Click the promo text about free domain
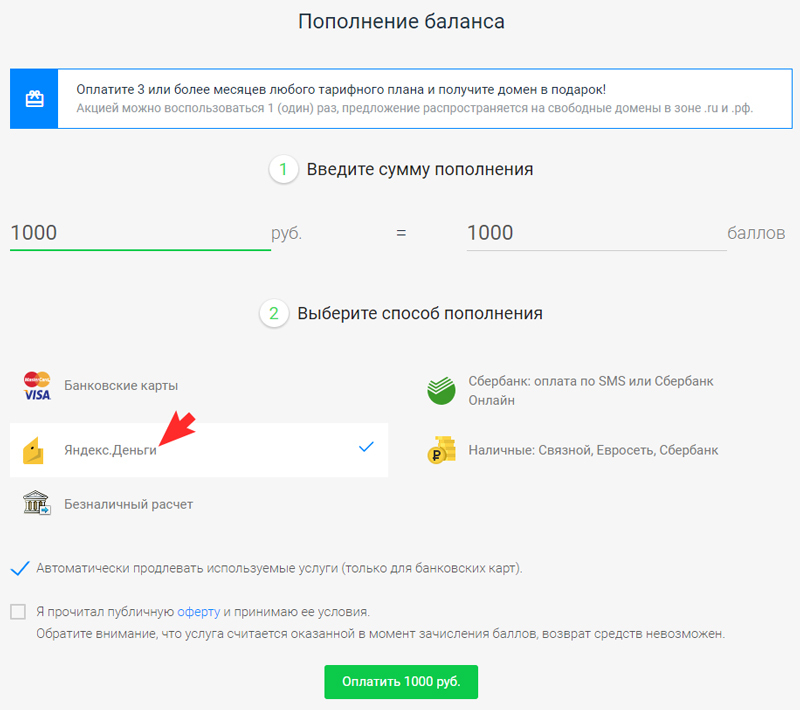The width and height of the screenshot is (800, 710). 341,89
